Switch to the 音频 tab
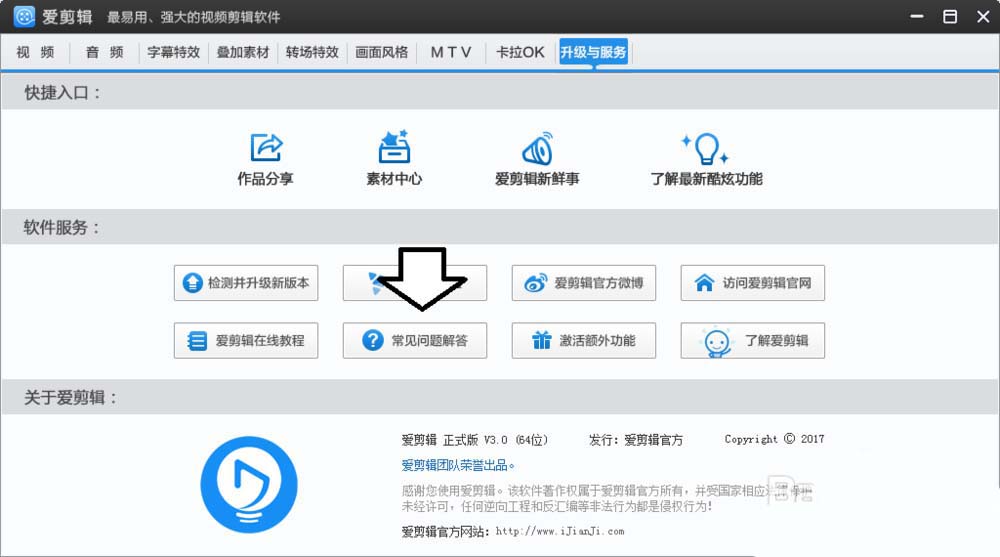 click(105, 52)
